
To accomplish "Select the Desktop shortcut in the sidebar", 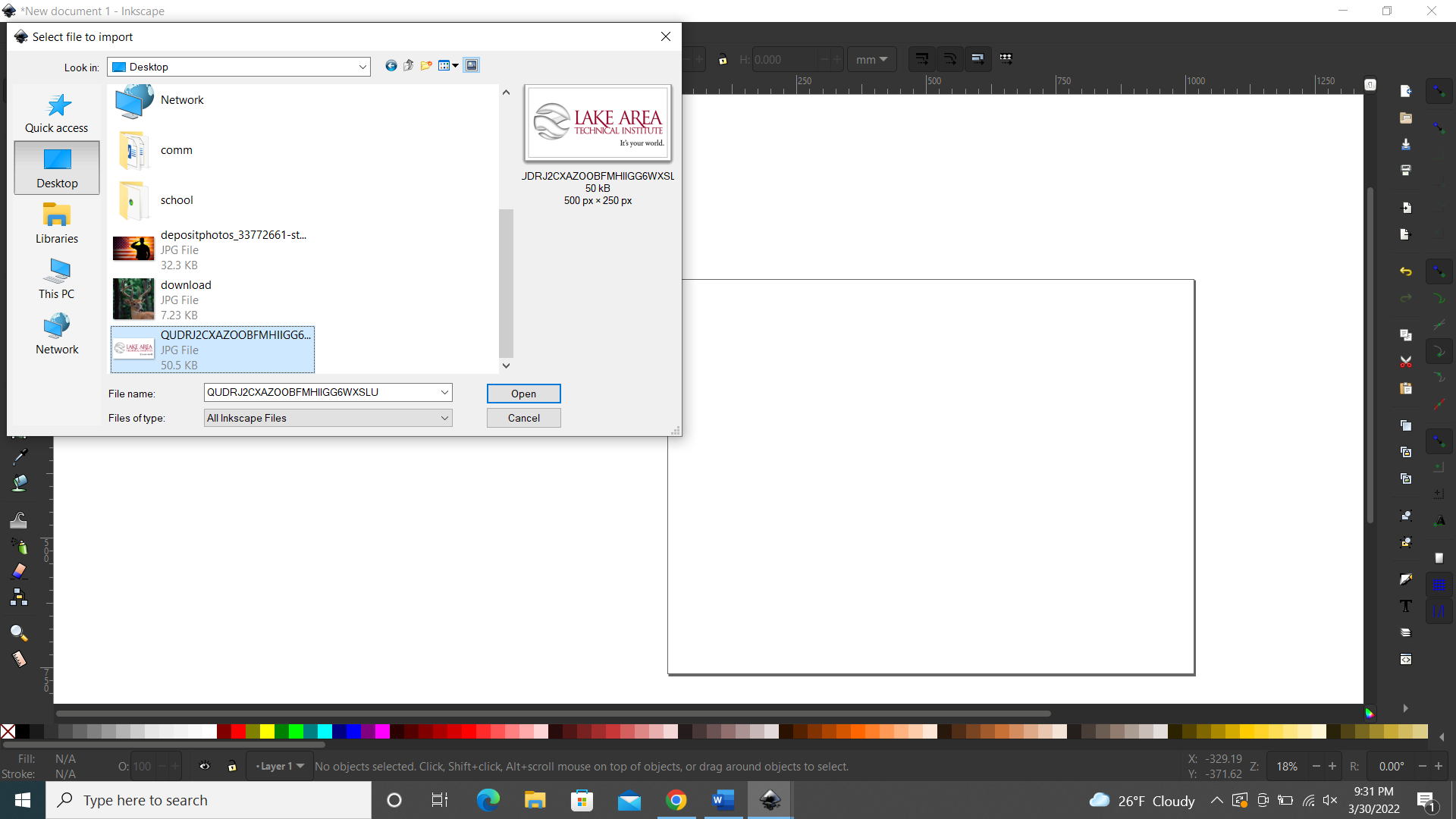I will click(x=56, y=168).
